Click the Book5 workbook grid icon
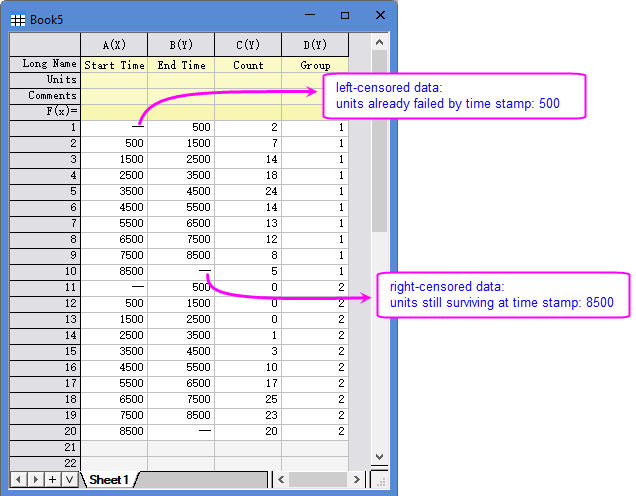This screenshot has height=496, width=636. click(17, 20)
